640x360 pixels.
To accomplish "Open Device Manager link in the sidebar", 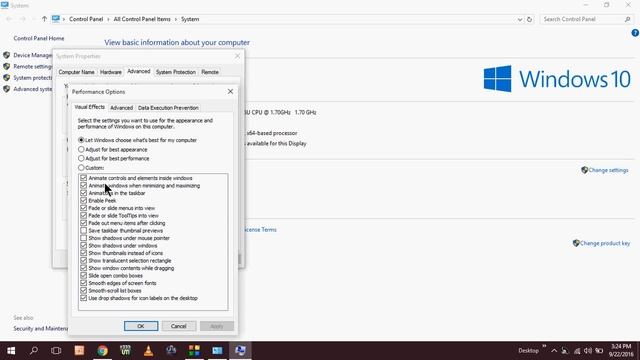I will (33, 55).
